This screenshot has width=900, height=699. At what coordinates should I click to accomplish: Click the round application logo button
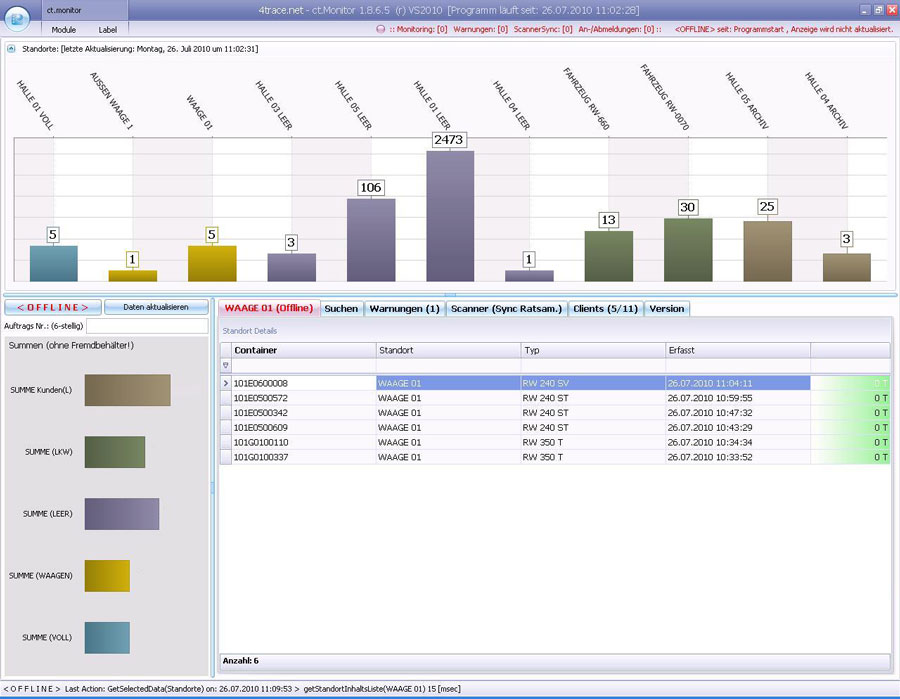point(19,18)
